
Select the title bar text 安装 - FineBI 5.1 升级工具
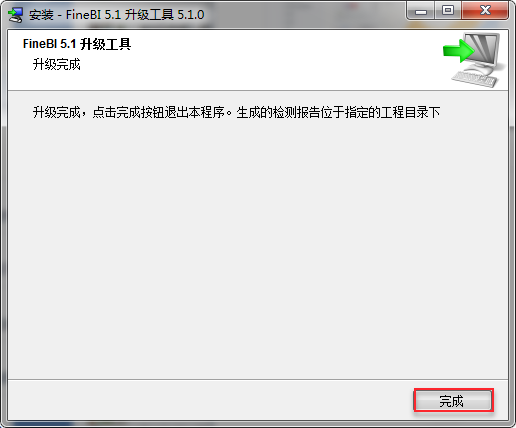click(x=101, y=15)
